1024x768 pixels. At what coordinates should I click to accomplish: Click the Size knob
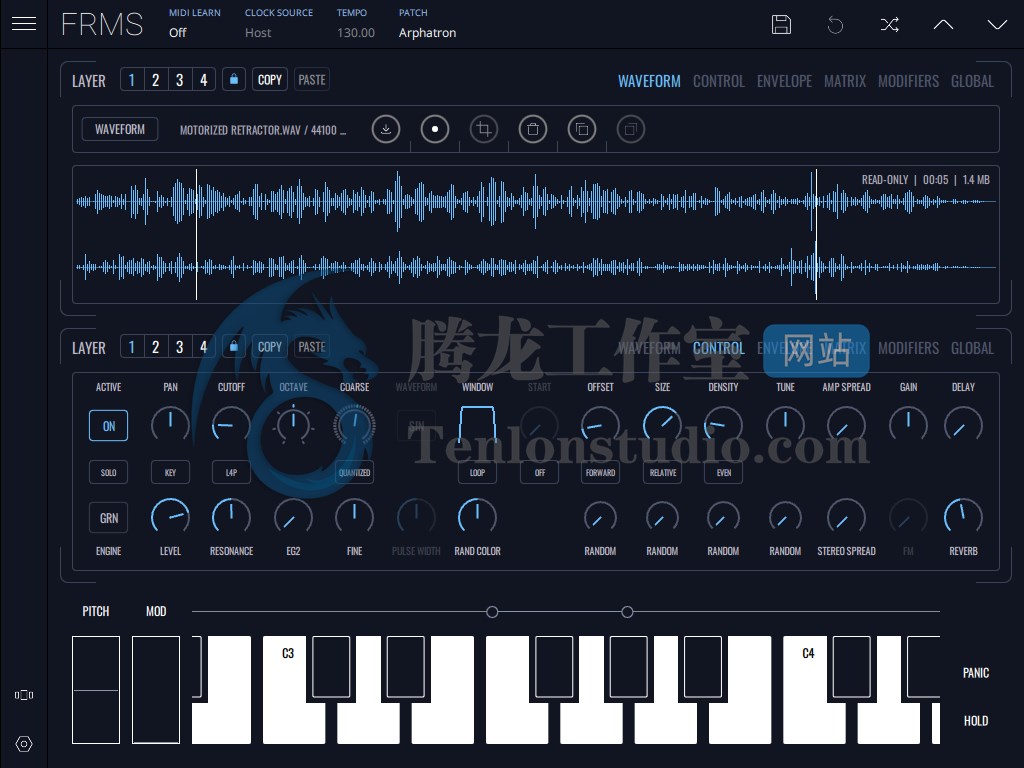(662, 425)
